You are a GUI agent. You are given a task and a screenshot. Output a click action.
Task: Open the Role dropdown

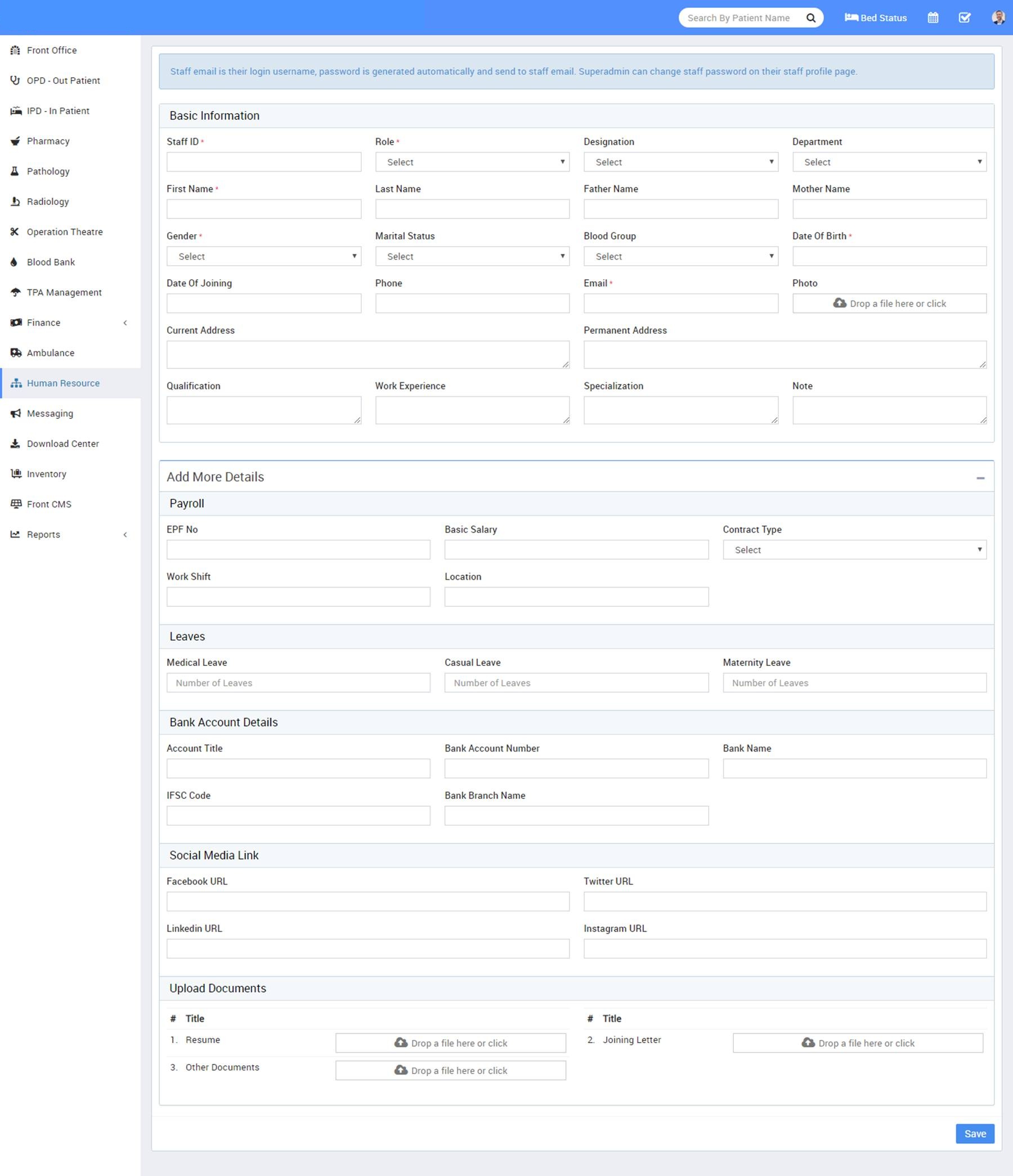click(472, 162)
